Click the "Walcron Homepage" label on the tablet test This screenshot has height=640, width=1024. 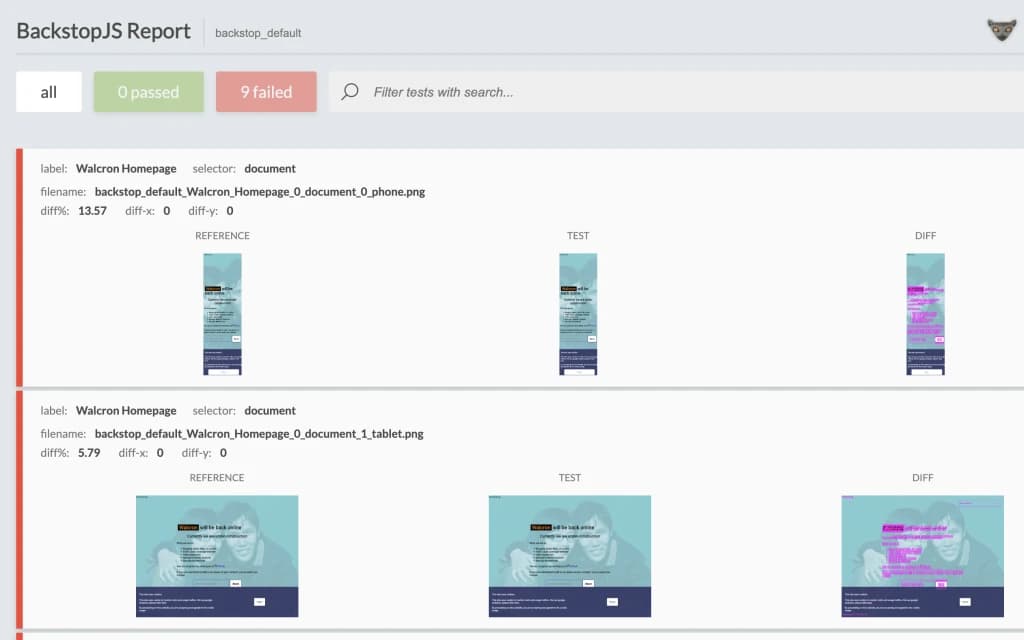(126, 411)
